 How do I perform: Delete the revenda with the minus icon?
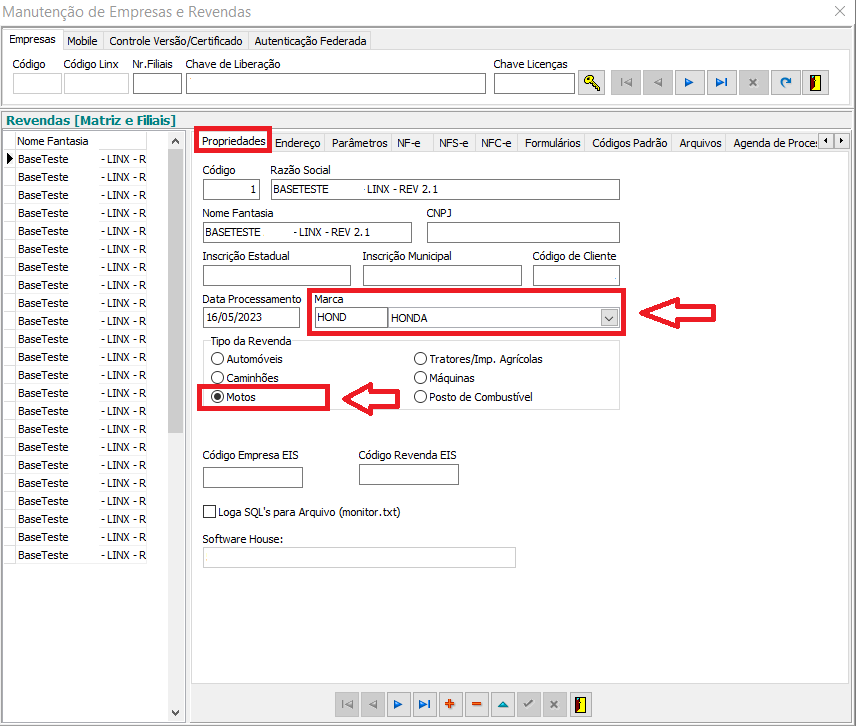(x=476, y=704)
